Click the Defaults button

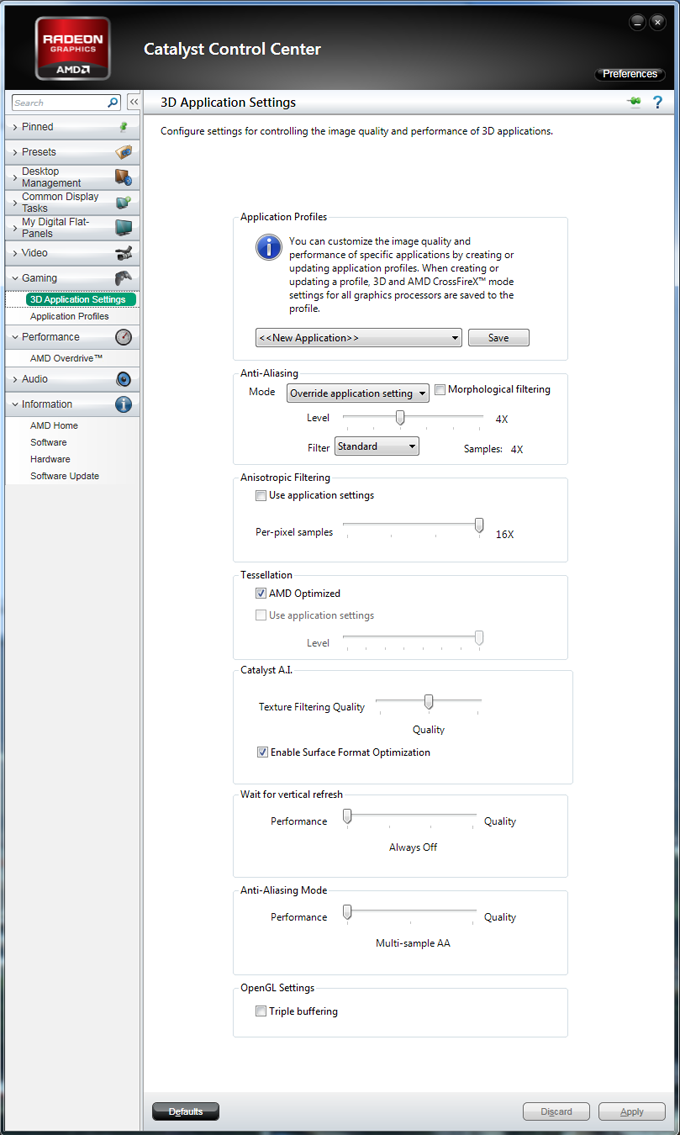click(x=185, y=1112)
